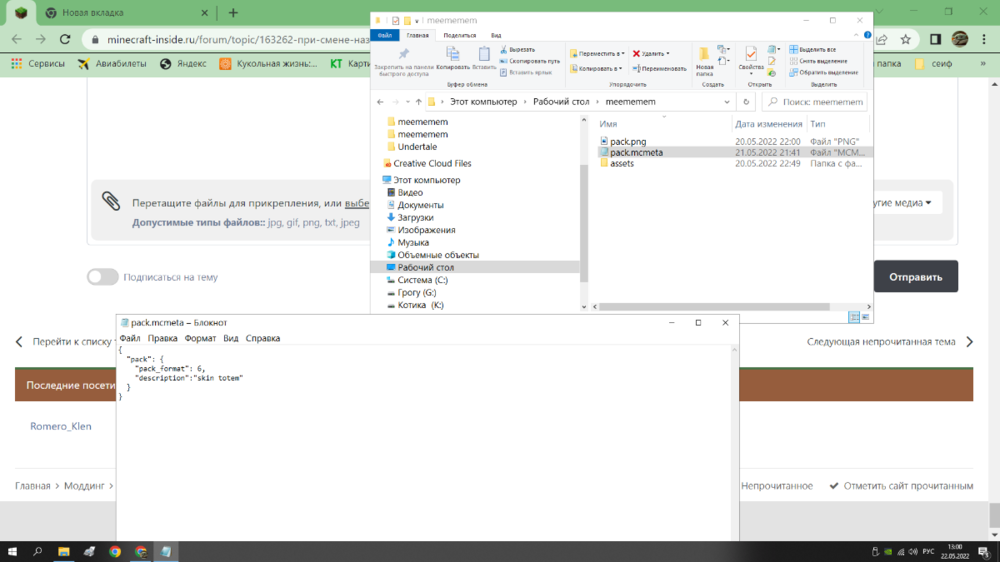Screen dimensions: 1000x562
Task: Open Windows Start menu
Action: (x=12, y=552)
